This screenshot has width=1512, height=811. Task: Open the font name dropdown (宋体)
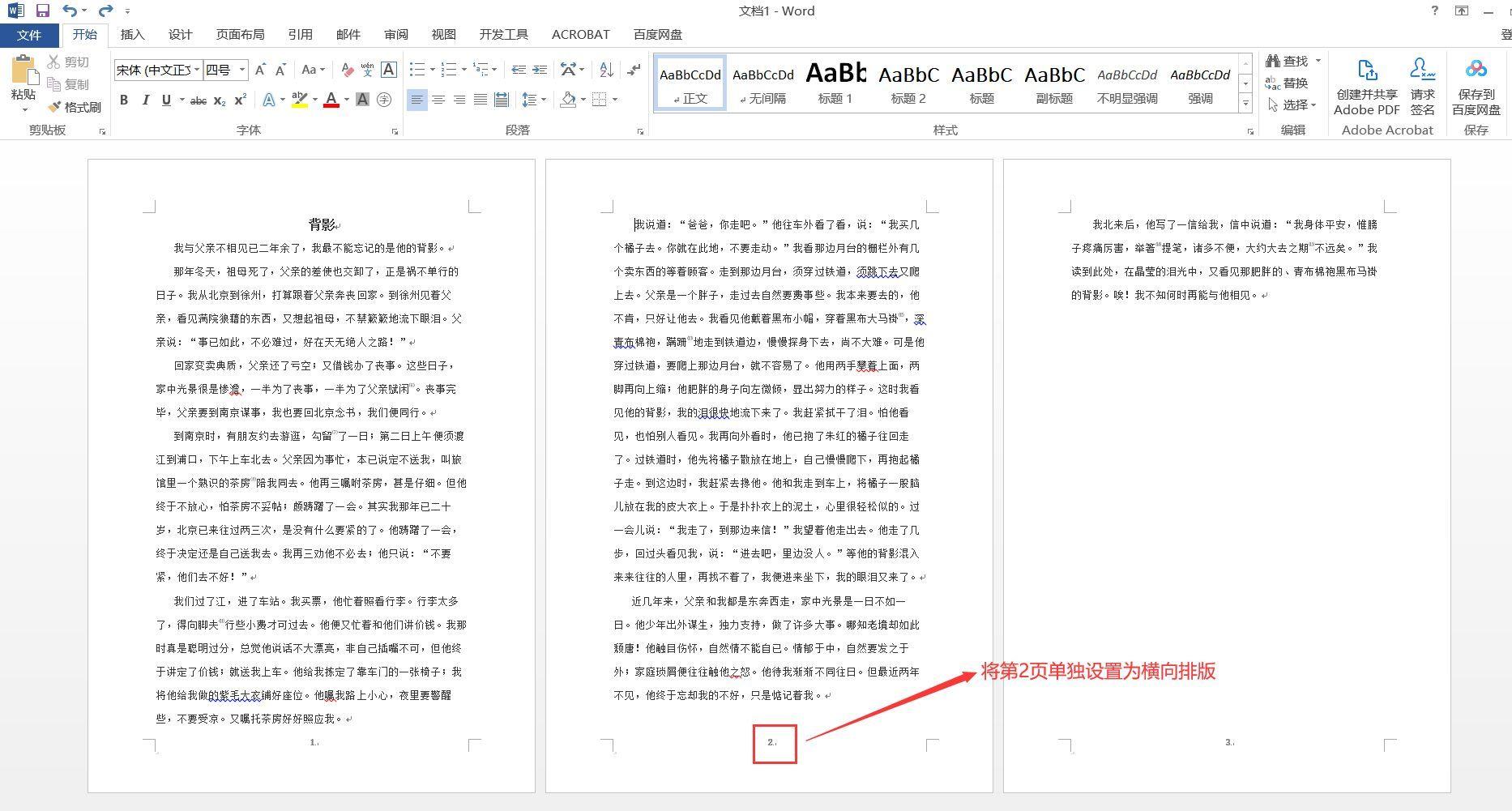[x=196, y=70]
